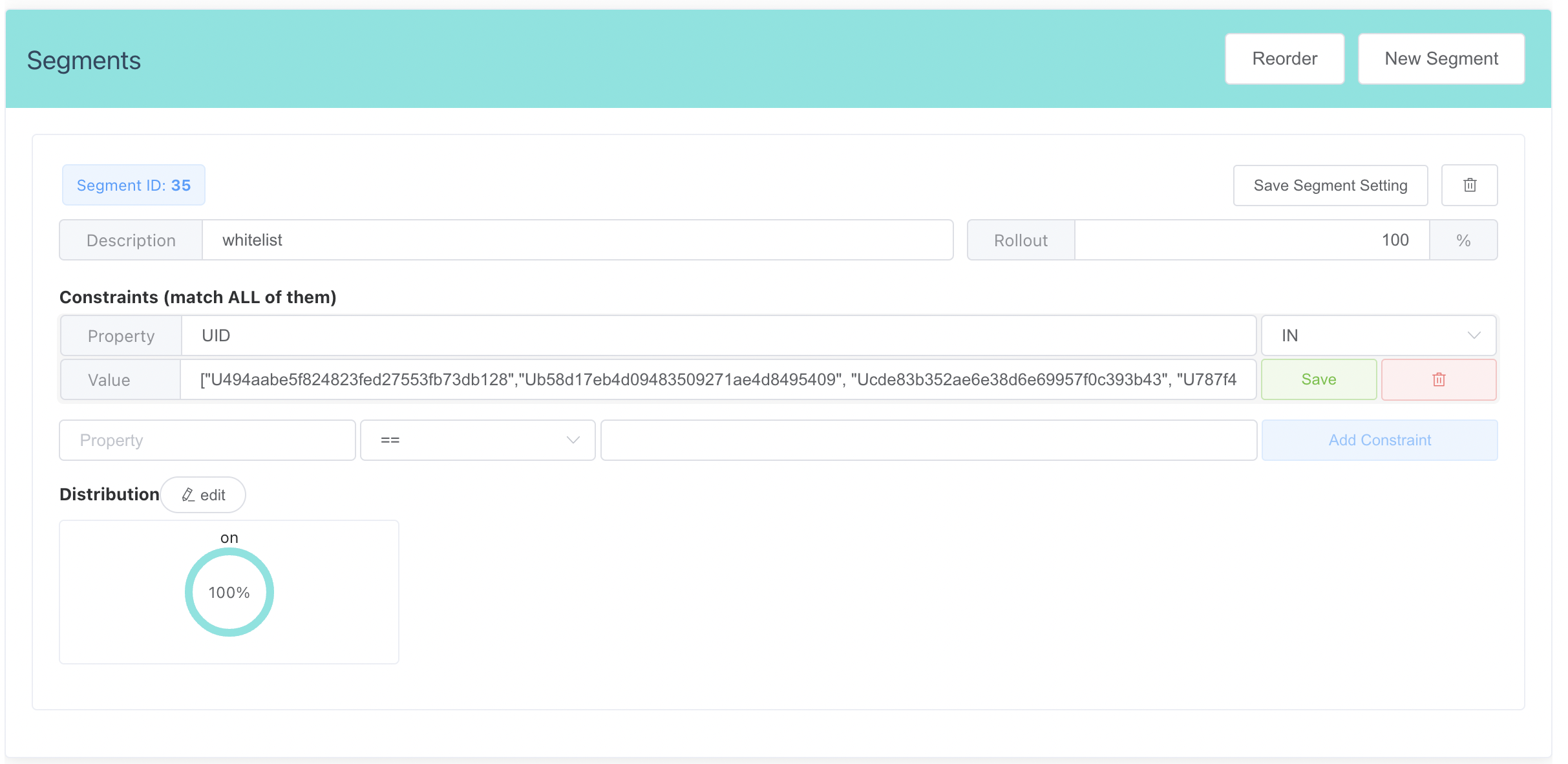Click the 100% distribution progress circle

[x=229, y=592]
